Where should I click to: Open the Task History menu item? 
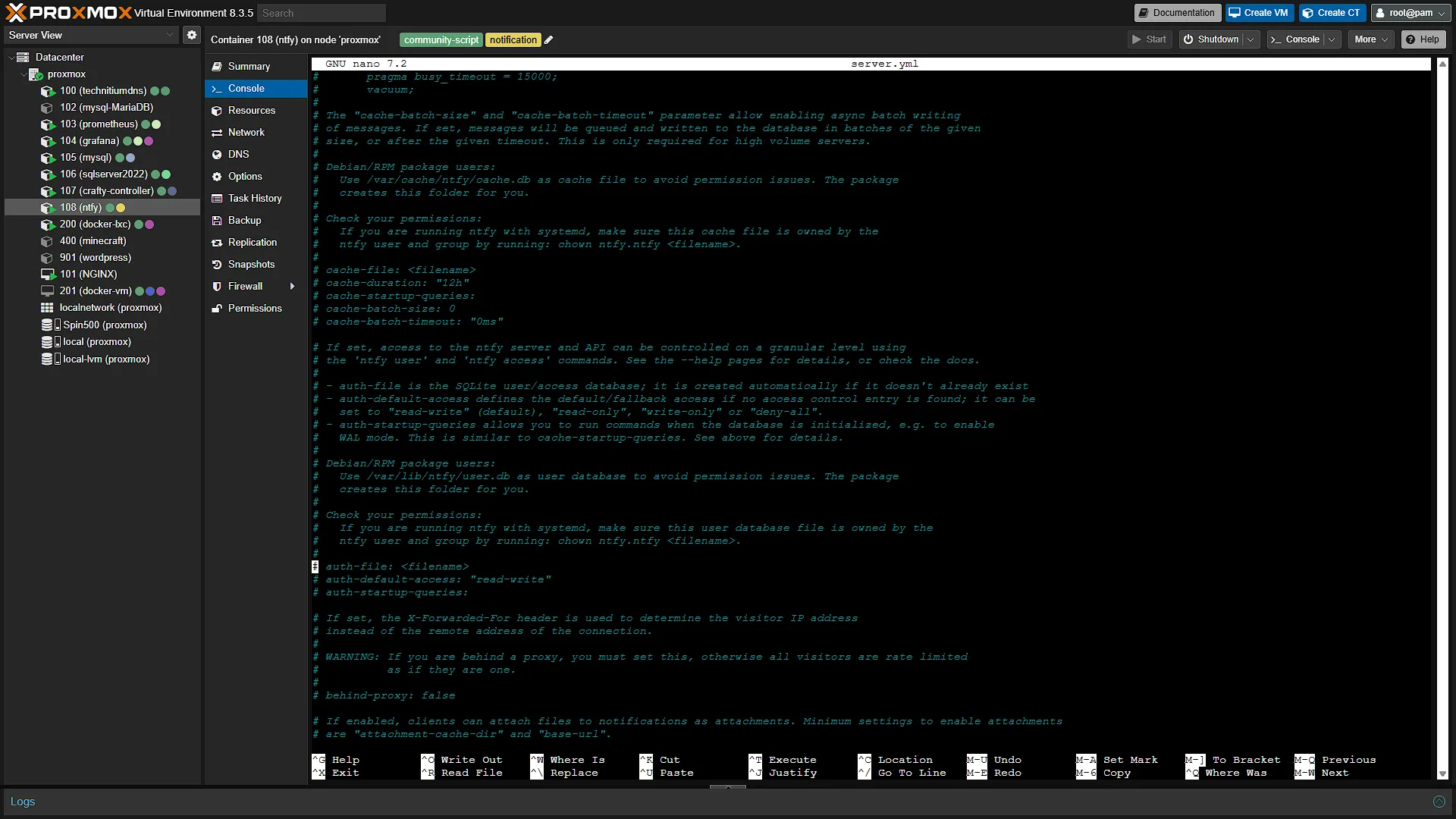click(x=256, y=199)
